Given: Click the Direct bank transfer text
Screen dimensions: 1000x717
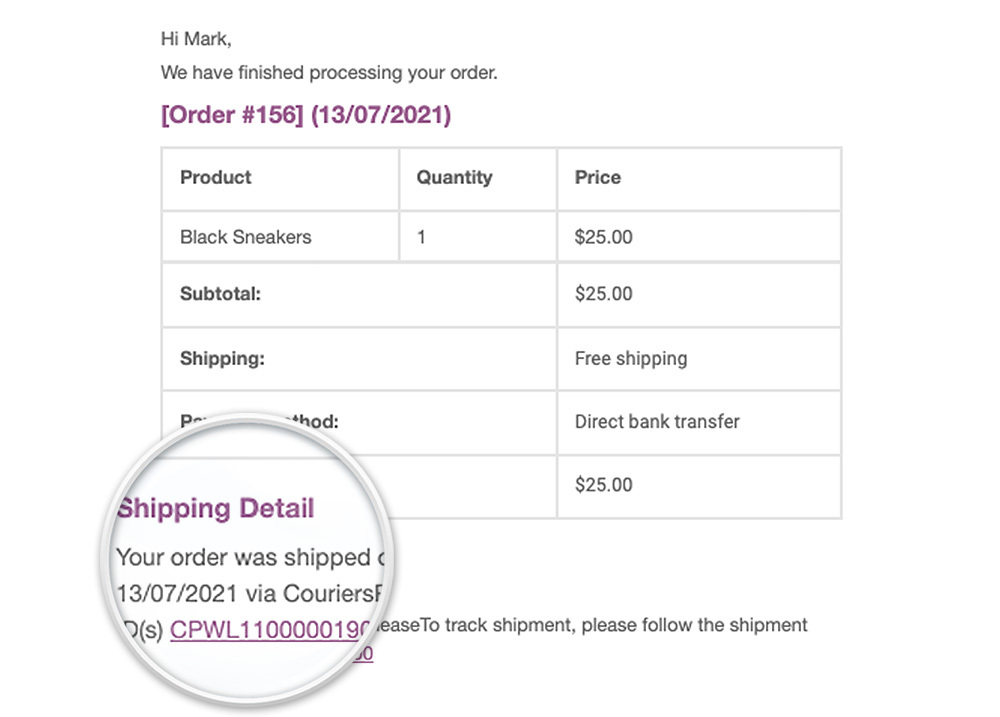Looking at the screenshot, I should (657, 421).
